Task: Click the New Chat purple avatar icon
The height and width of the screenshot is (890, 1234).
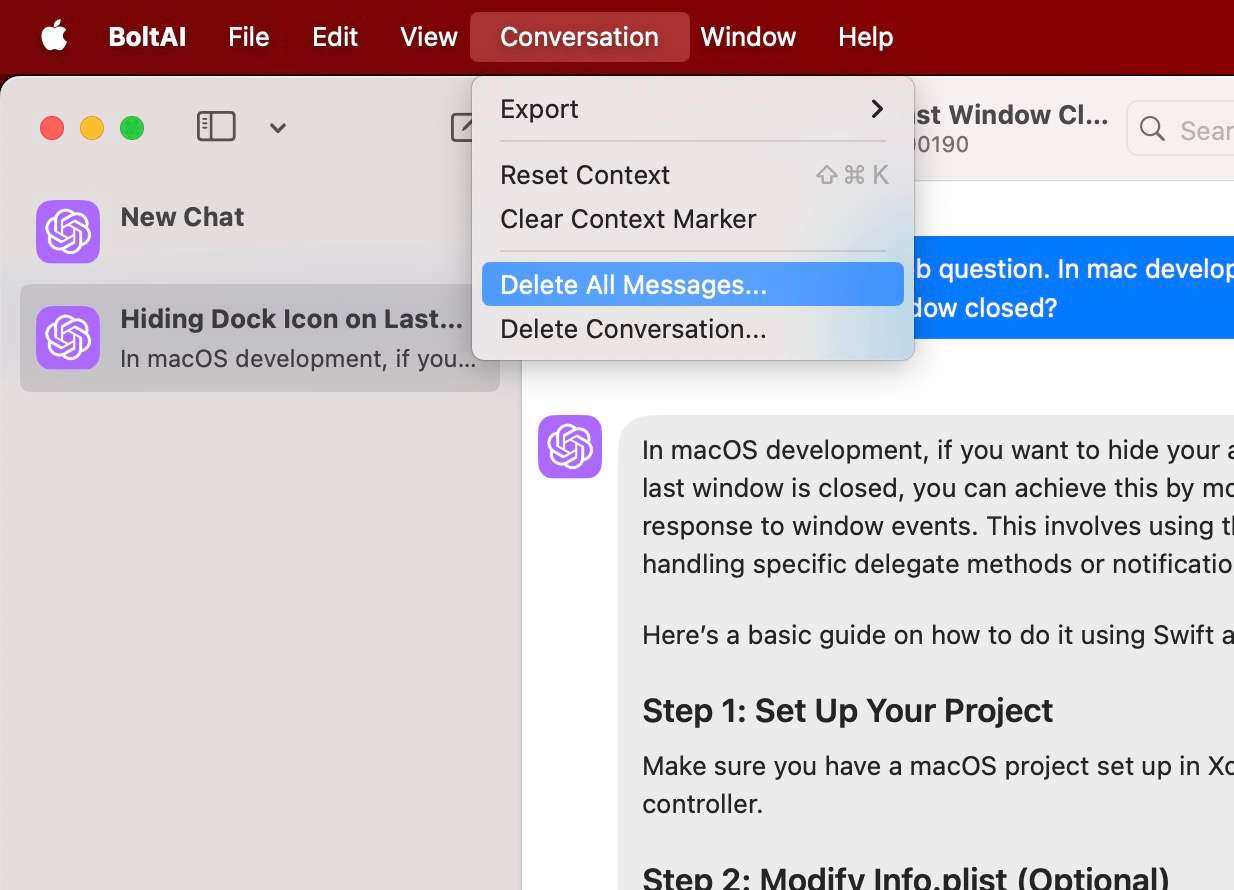Action: coord(68,231)
